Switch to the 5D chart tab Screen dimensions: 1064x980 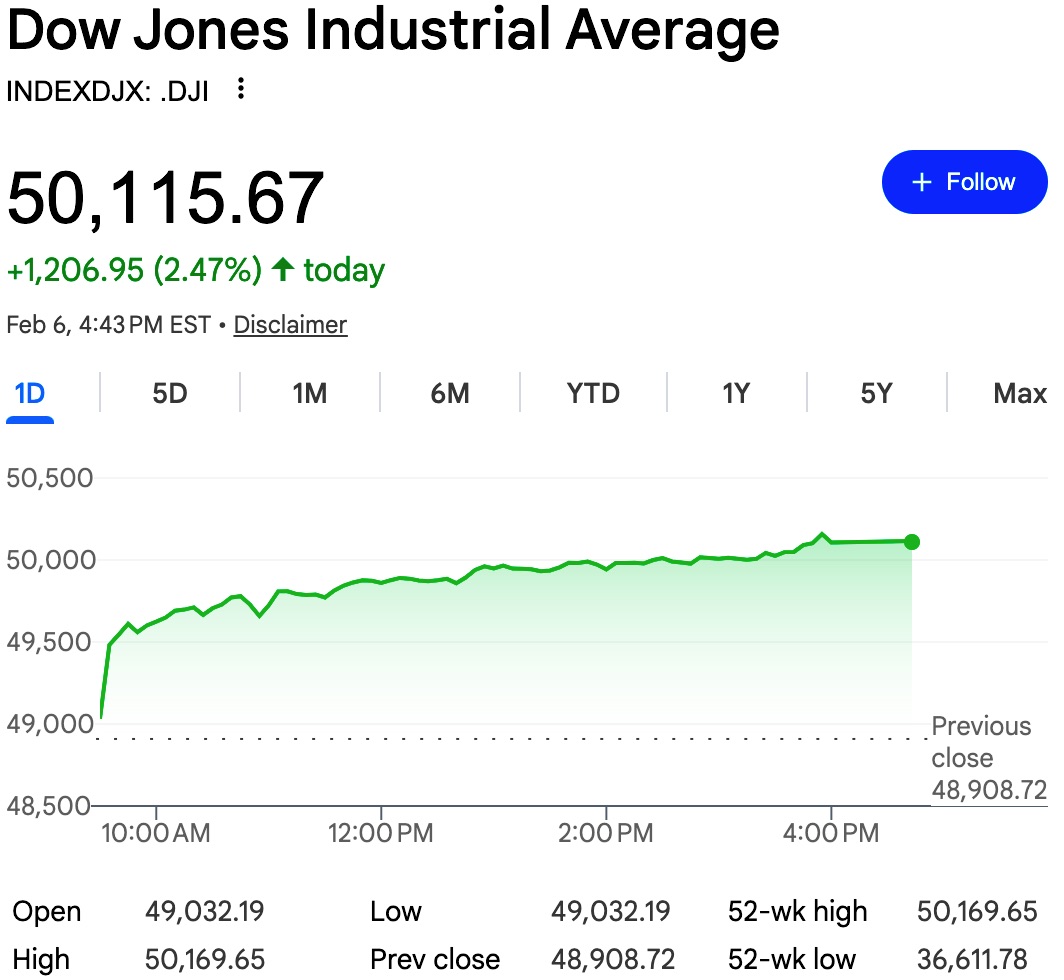(170, 393)
